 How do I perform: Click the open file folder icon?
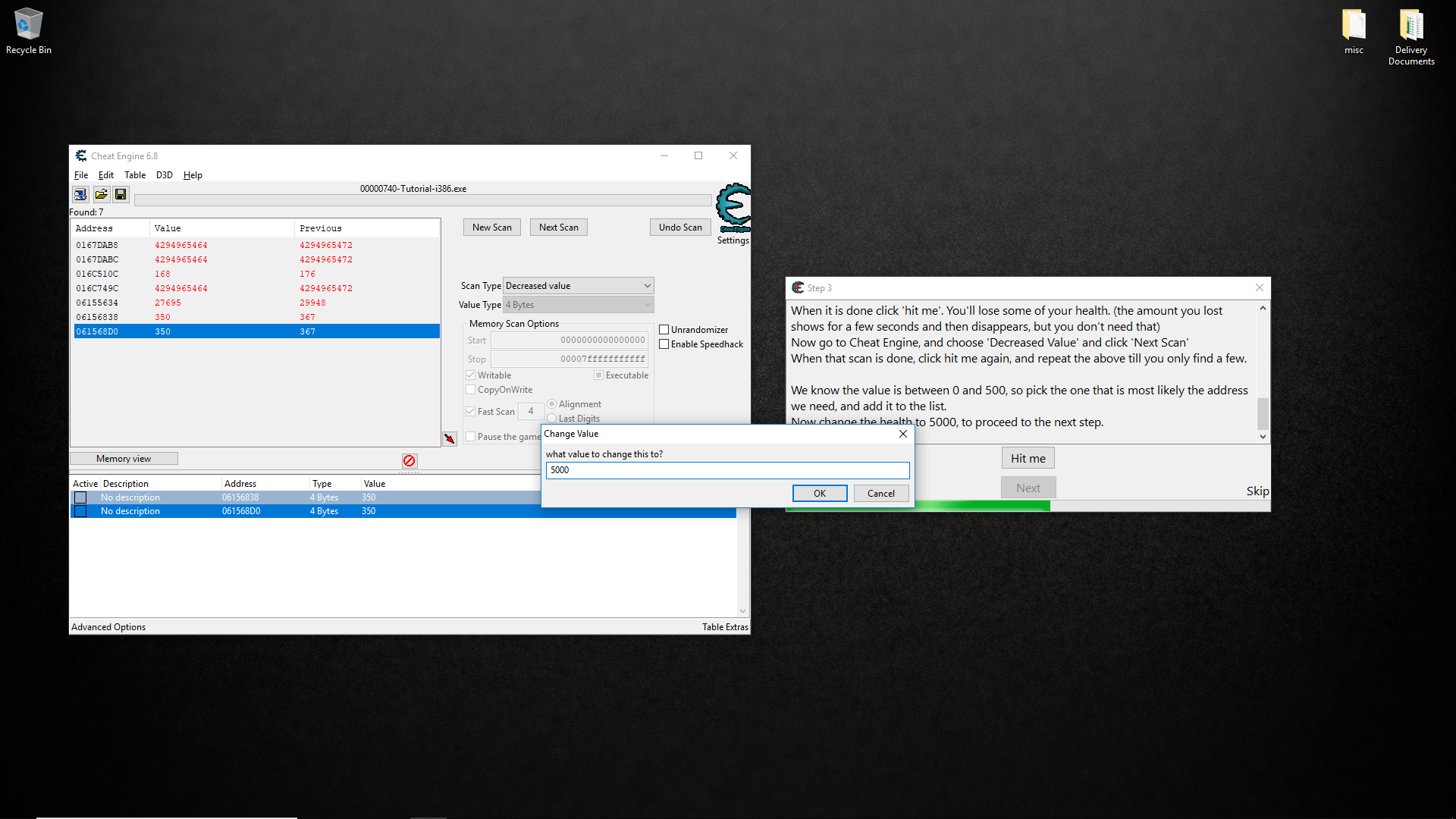pos(101,195)
